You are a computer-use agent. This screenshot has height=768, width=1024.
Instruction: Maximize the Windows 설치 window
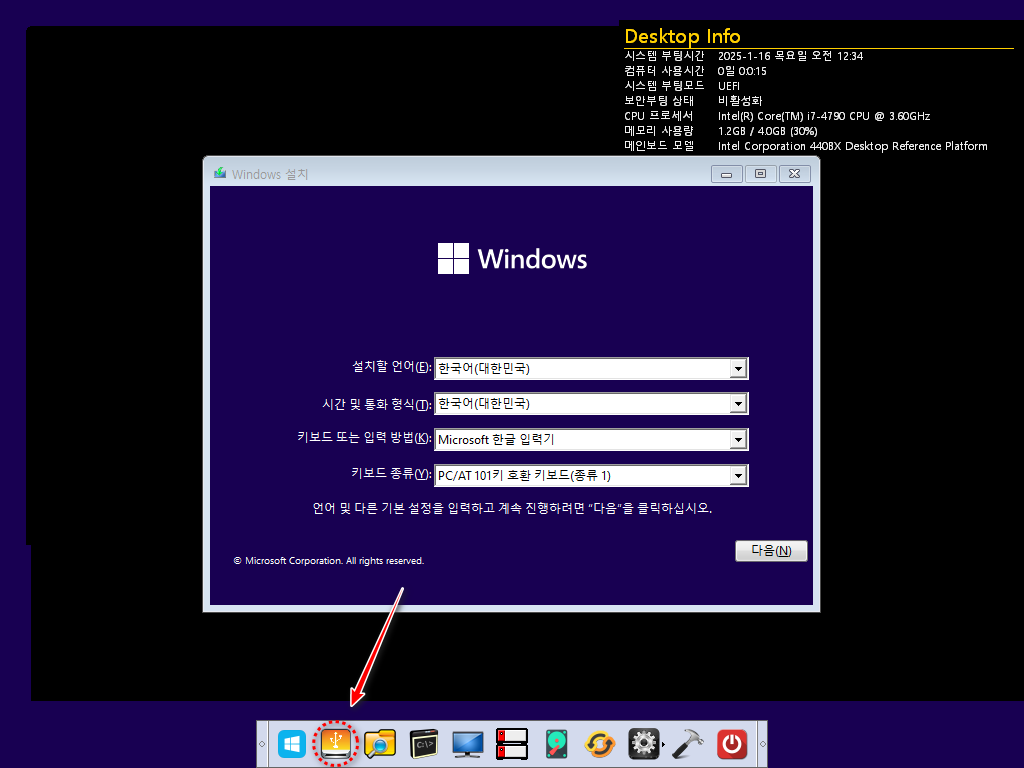click(760, 174)
